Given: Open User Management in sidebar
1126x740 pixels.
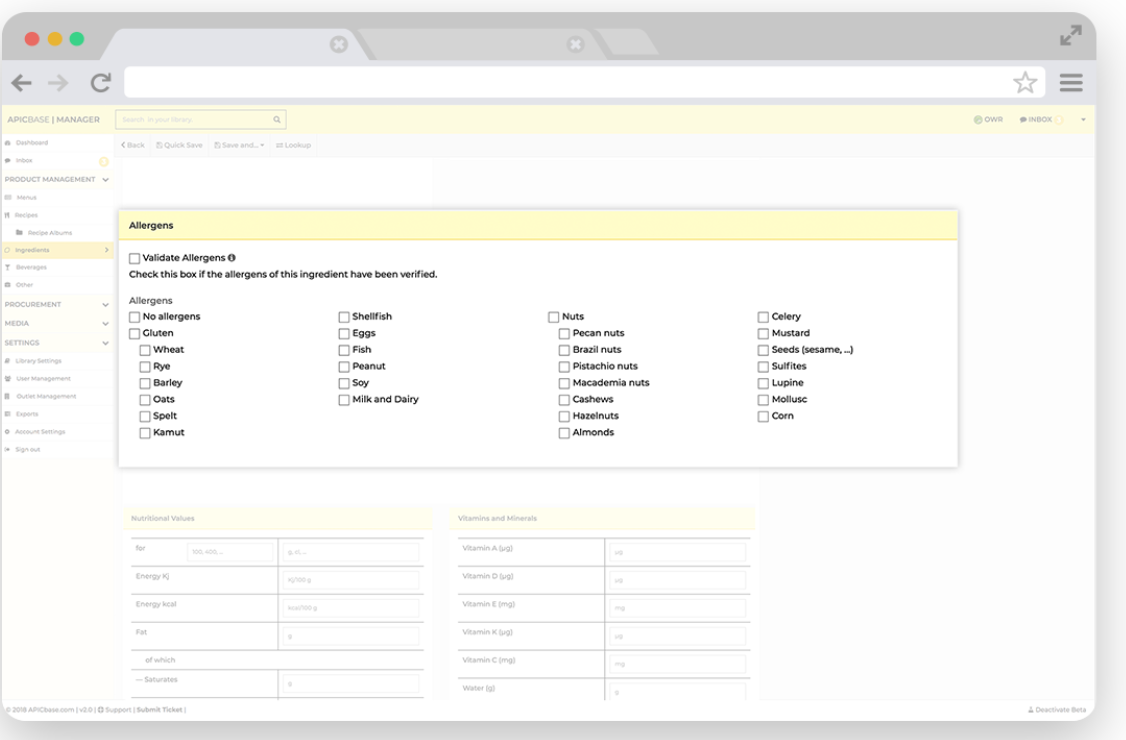Looking at the screenshot, I should click(x=43, y=379).
